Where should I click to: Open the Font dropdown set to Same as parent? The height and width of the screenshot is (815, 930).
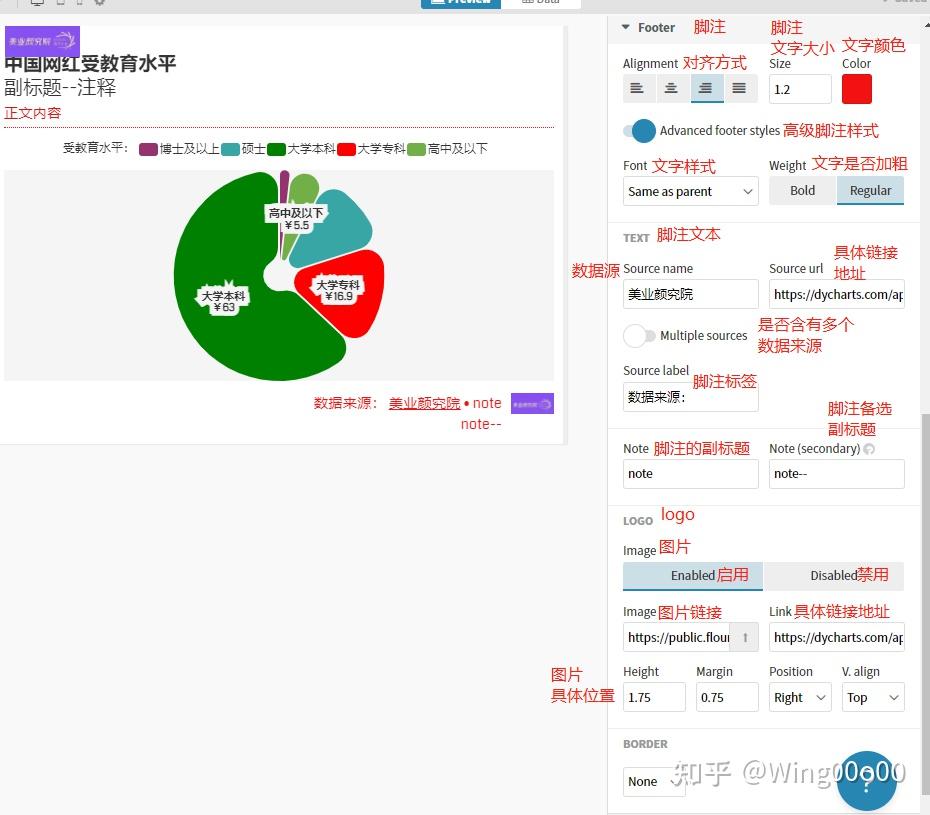pos(690,190)
